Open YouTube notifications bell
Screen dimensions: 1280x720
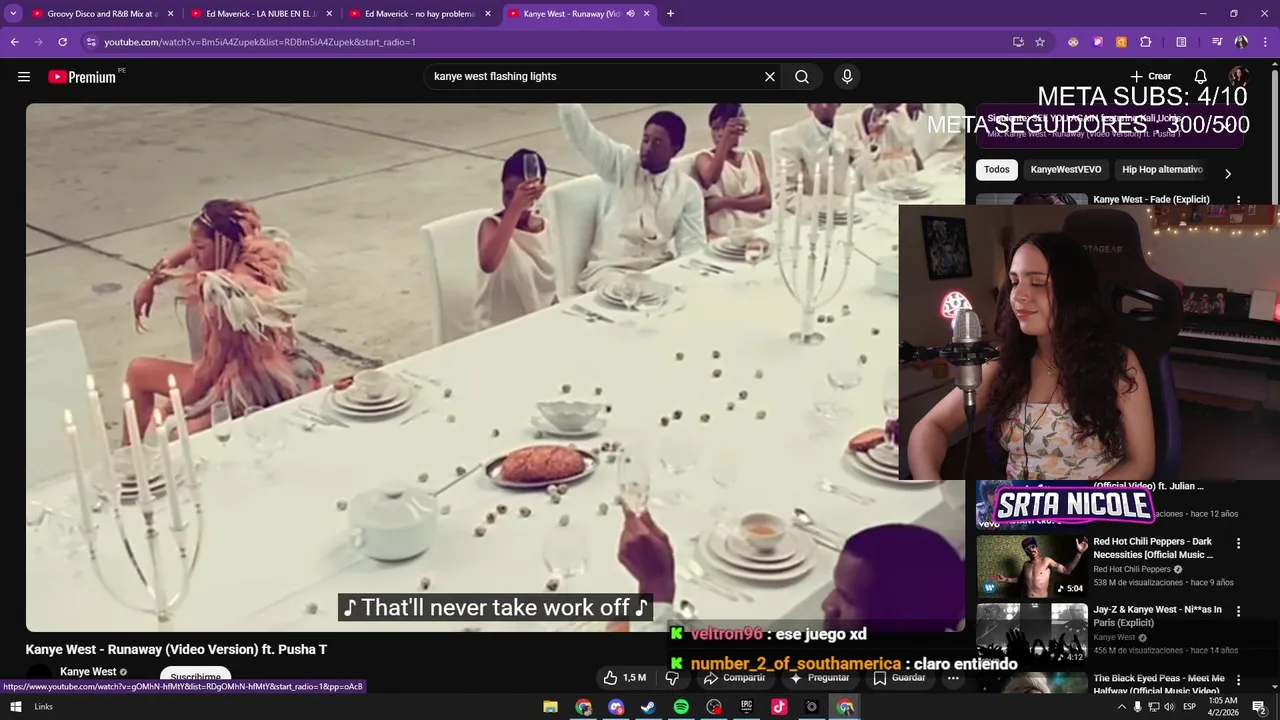[1201, 77]
